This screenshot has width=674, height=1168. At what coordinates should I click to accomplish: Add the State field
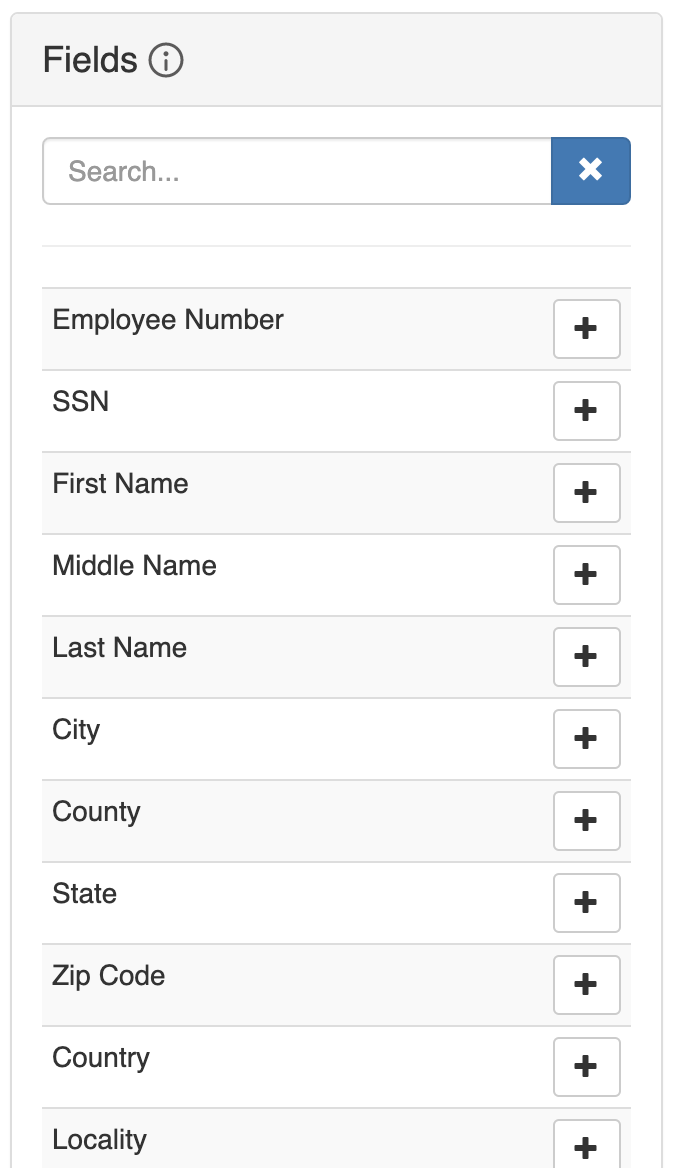coord(586,903)
